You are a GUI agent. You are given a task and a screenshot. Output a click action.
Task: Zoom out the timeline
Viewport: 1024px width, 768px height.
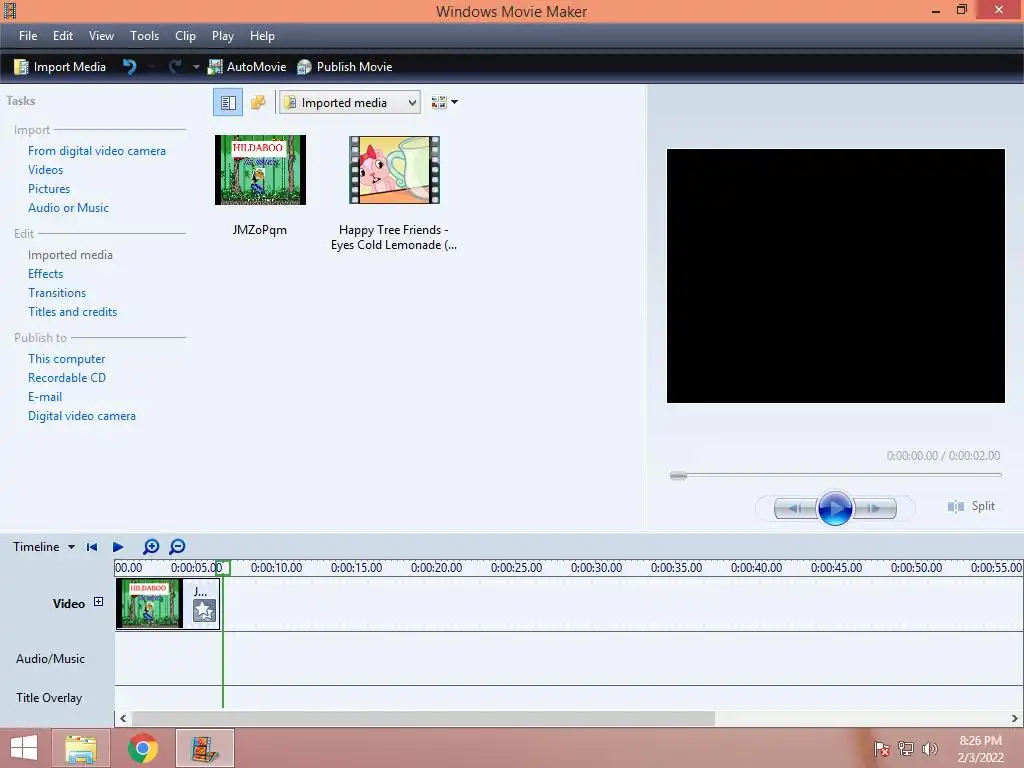177,547
